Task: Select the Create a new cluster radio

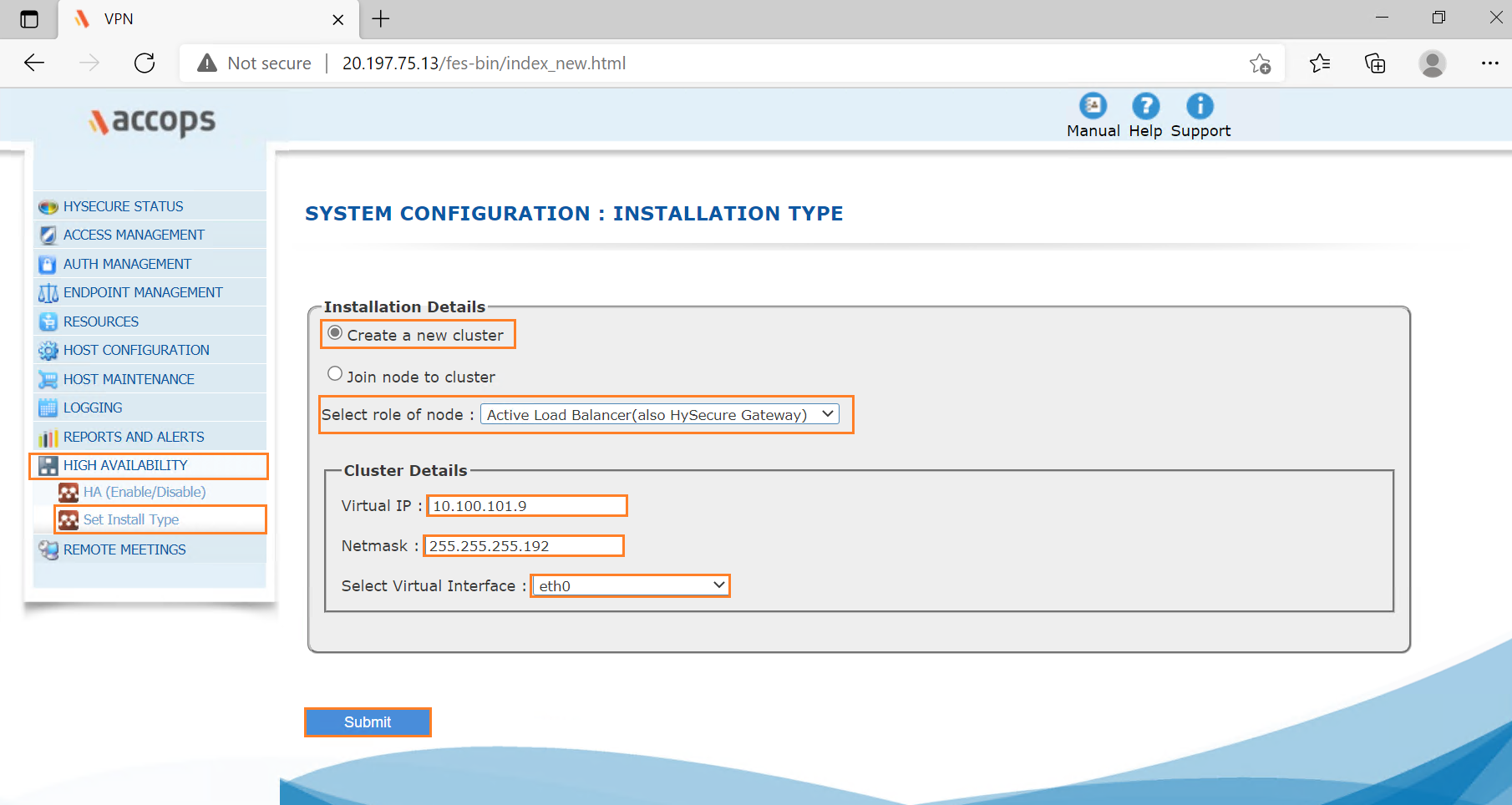Action: tap(335, 332)
